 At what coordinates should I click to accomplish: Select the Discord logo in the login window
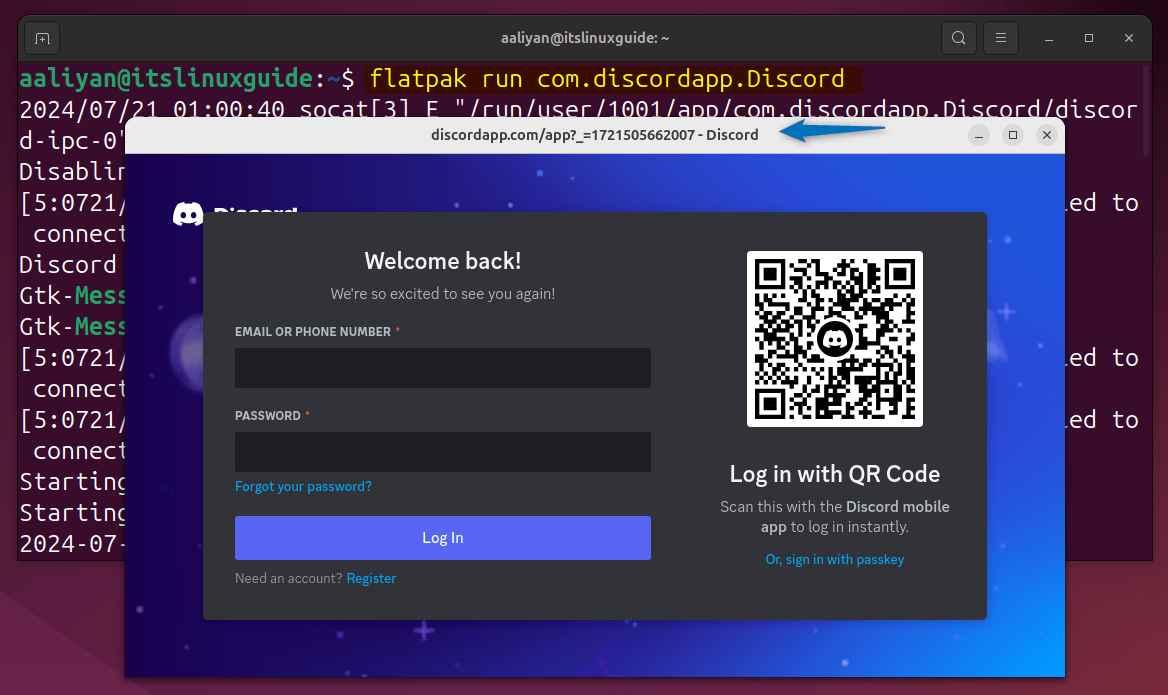pyautogui.click(x=188, y=213)
